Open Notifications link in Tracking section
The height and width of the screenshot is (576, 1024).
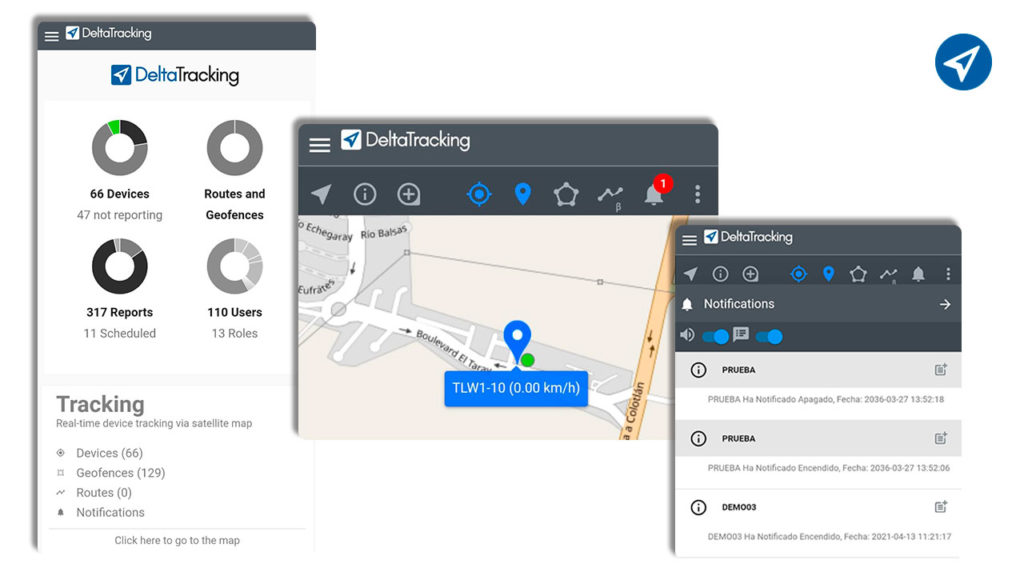(x=110, y=513)
